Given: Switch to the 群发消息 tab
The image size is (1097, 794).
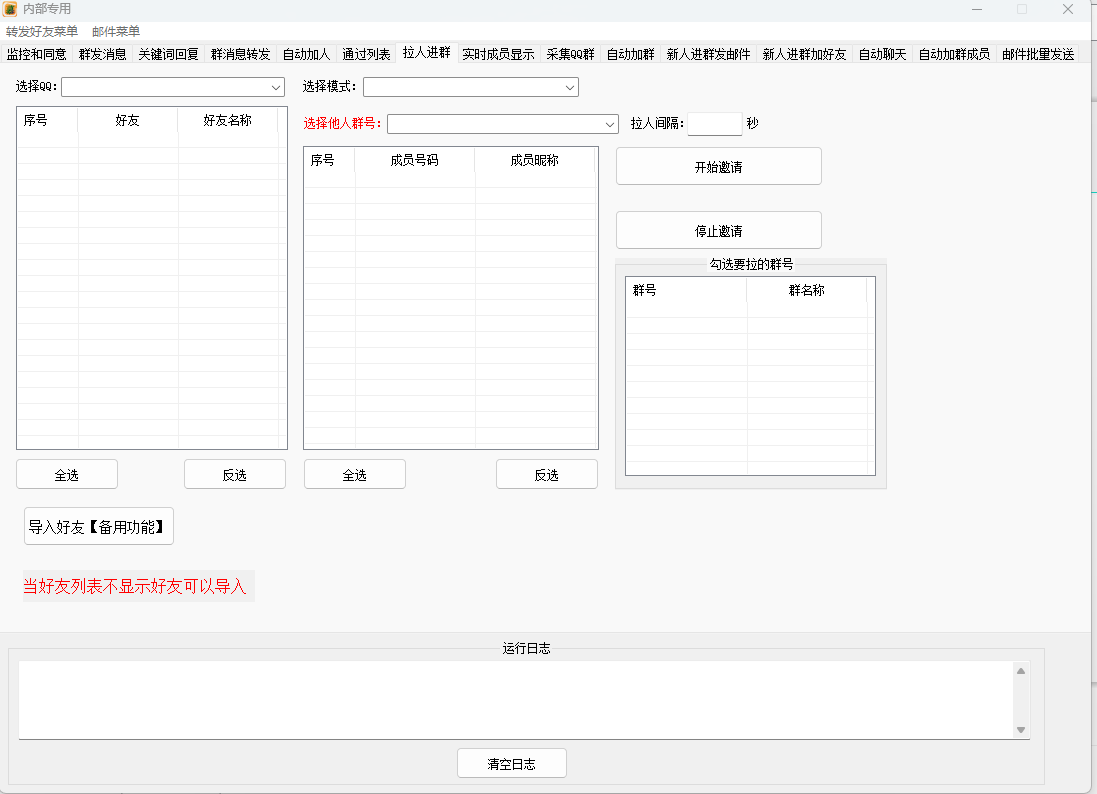Looking at the screenshot, I should tap(102, 54).
